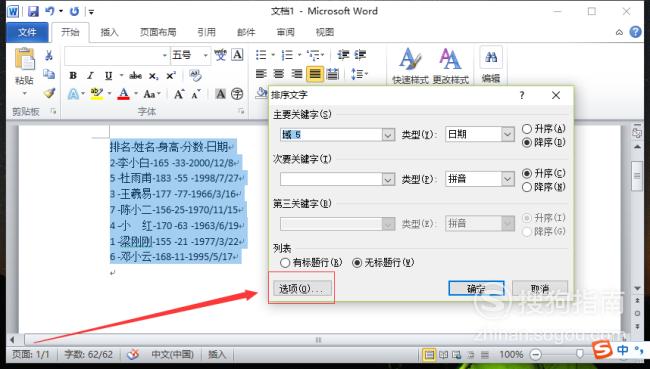650x369 pixels.
Task: Click the Format Painter brush icon
Action: (49, 93)
